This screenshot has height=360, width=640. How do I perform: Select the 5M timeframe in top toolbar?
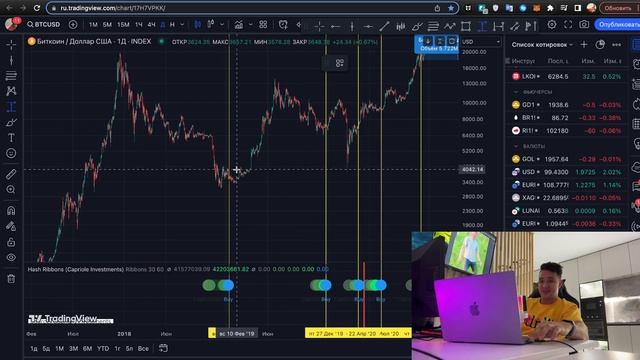point(107,25)
